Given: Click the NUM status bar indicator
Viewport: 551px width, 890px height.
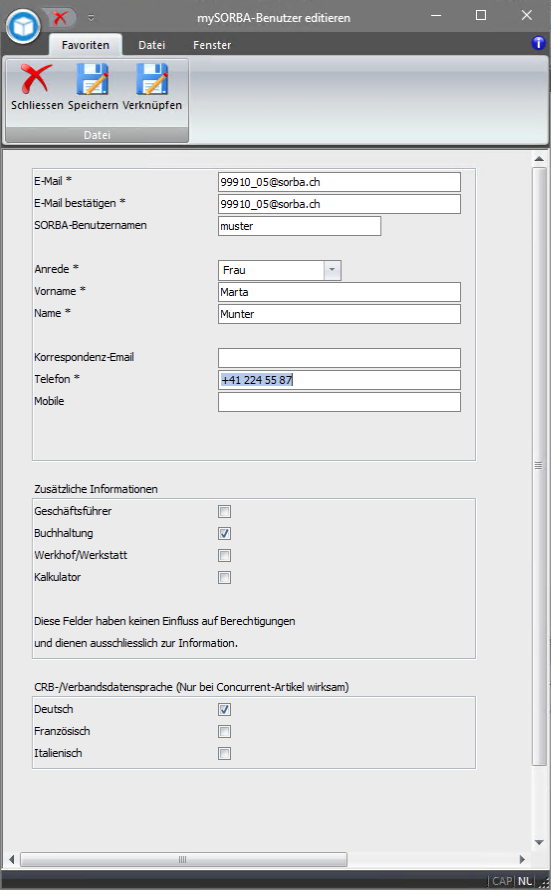Looking at the screenshot, I should [x=525, y=881].
